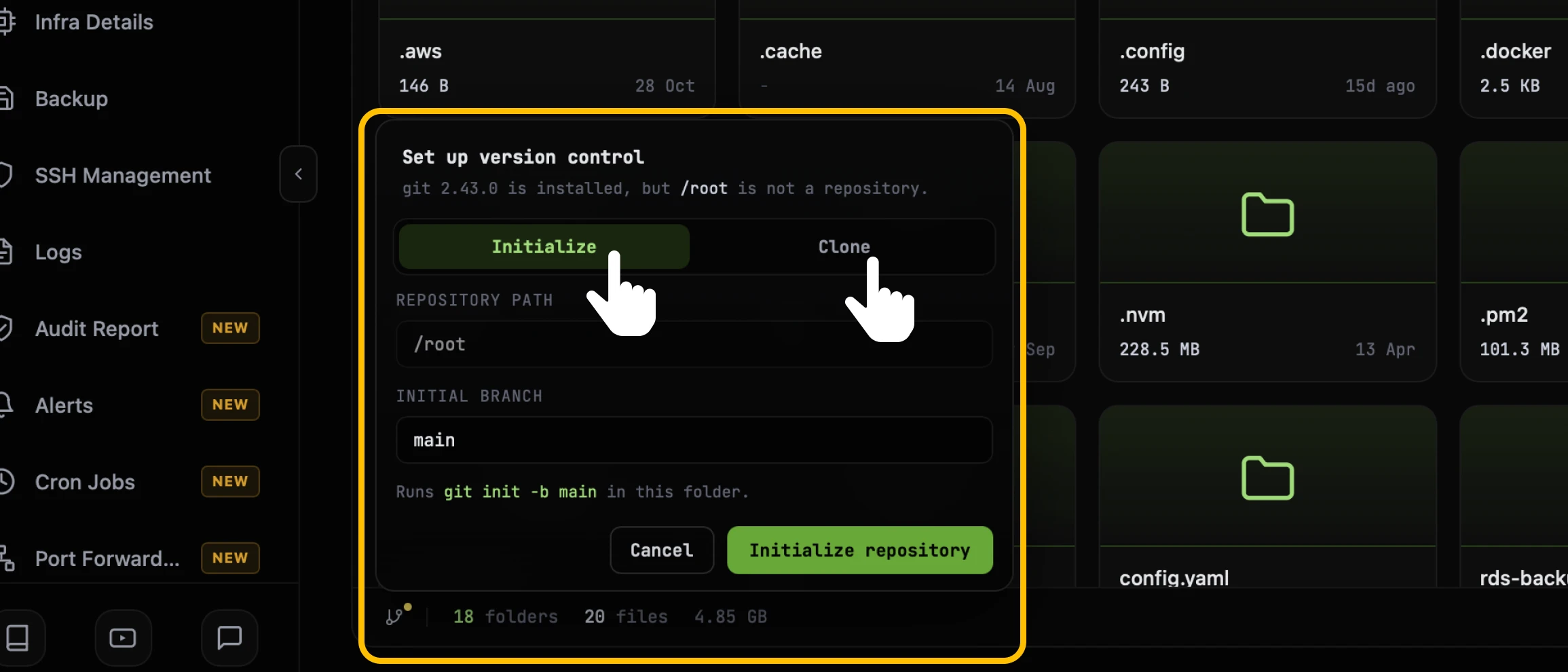Open the folder icon above config.yaml

coord(1267,479)
